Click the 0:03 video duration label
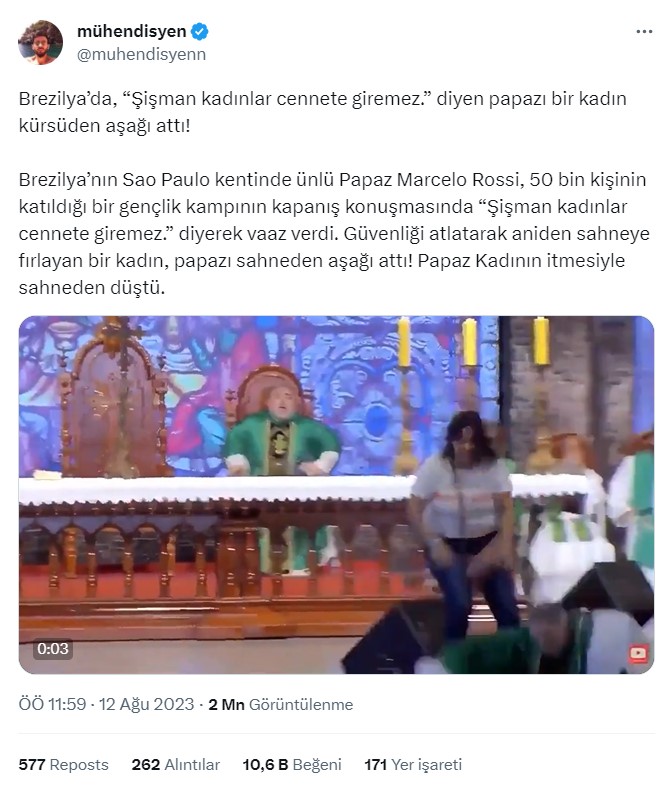The image size is (670, 793). (53, 648)
